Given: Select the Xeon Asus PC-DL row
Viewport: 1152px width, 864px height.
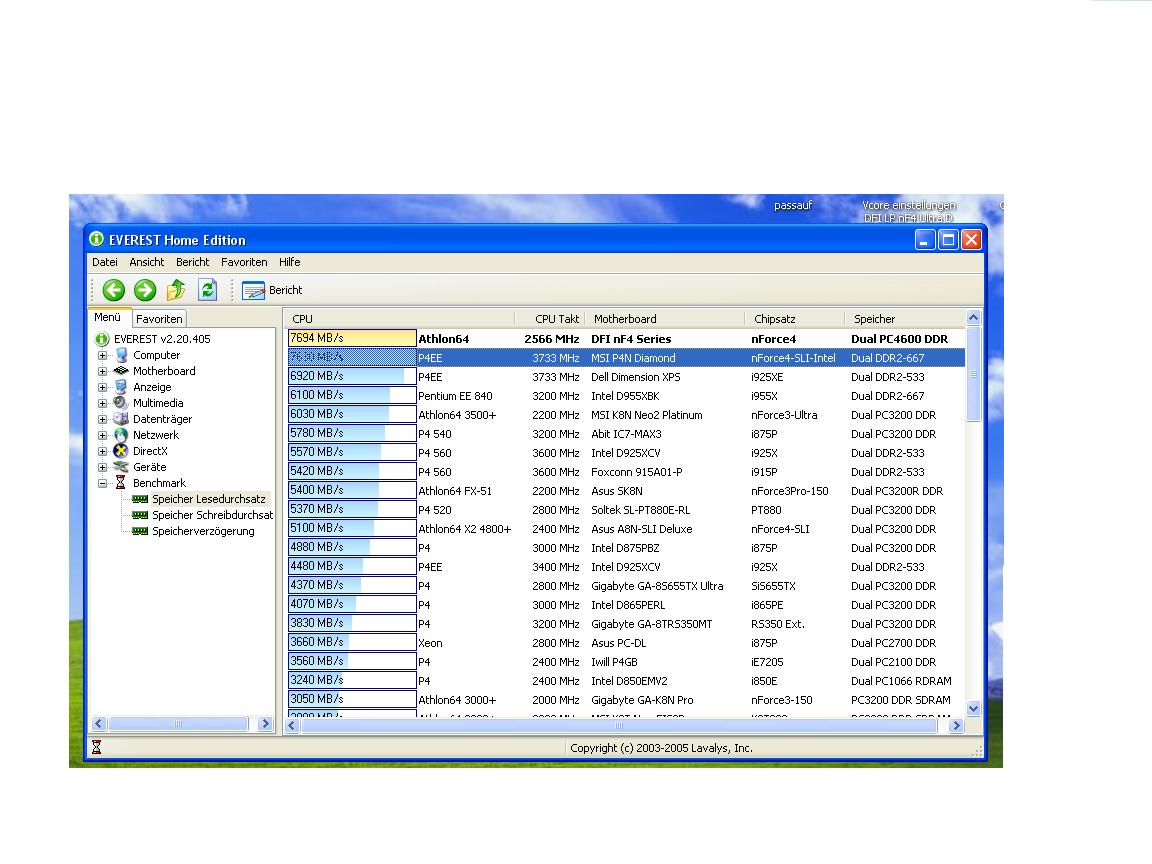Looking at the screenshot, I should pos(626,643).
